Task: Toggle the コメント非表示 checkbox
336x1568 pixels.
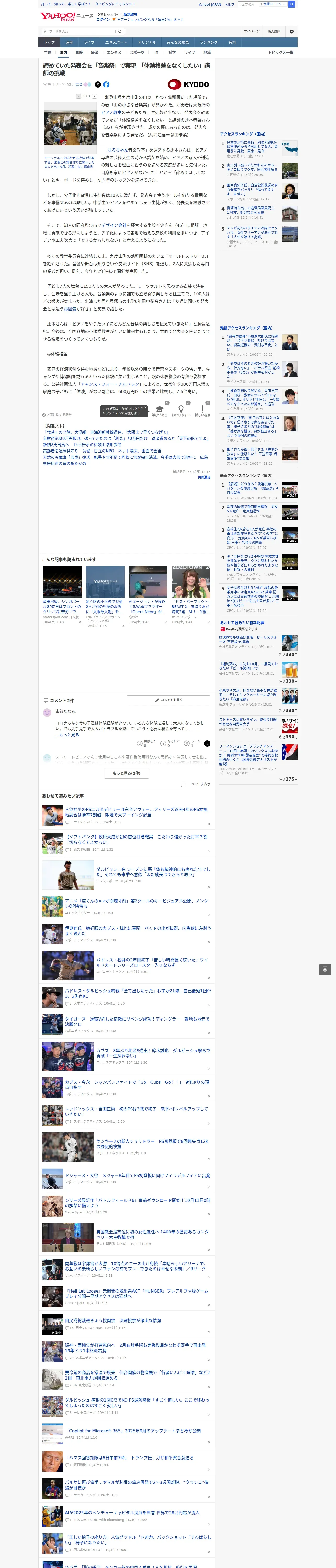Action: coord(183,784)
